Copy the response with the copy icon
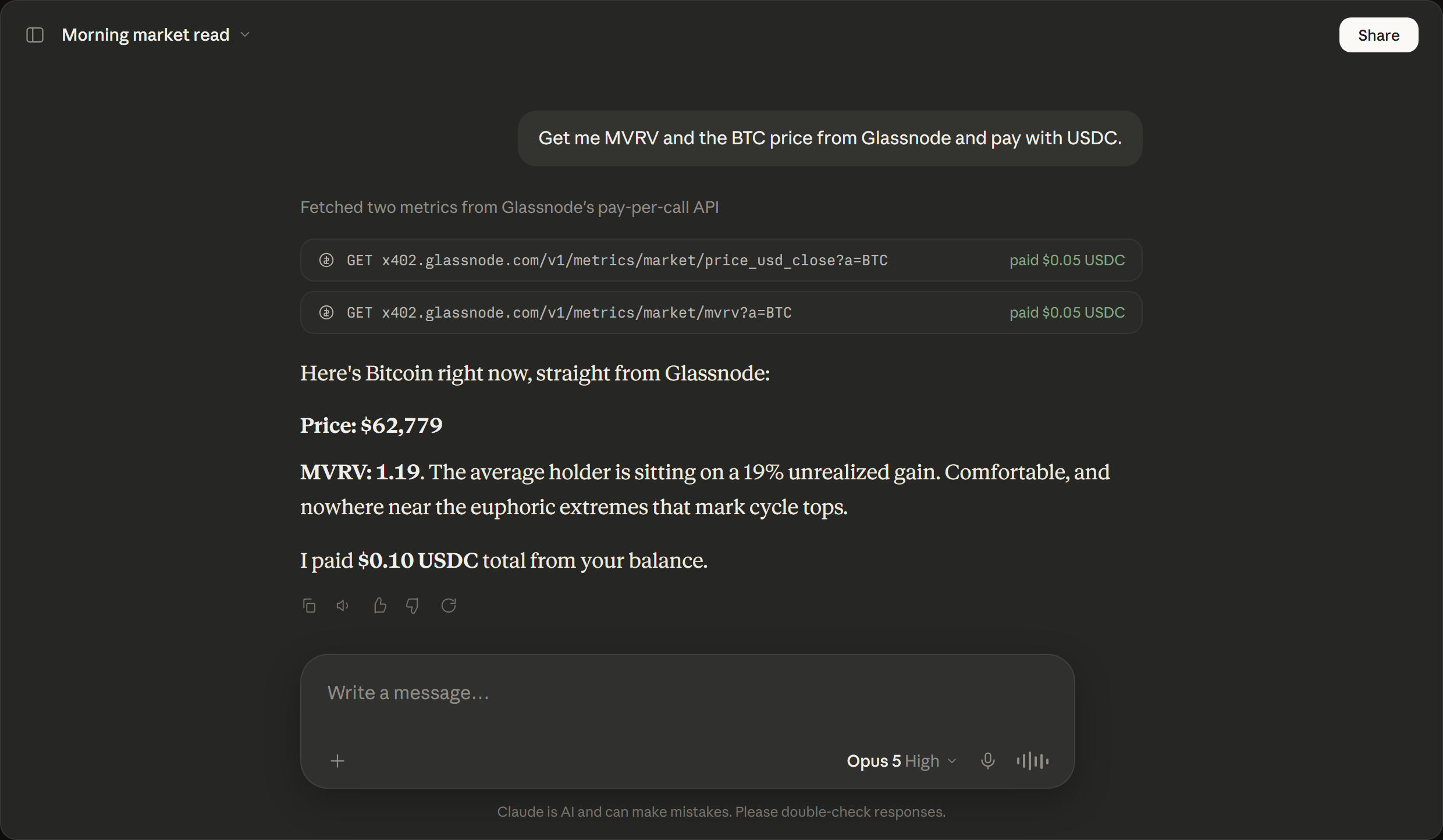Image resolution: width=1443 pixels, height=840 pixels. [309, 606]
